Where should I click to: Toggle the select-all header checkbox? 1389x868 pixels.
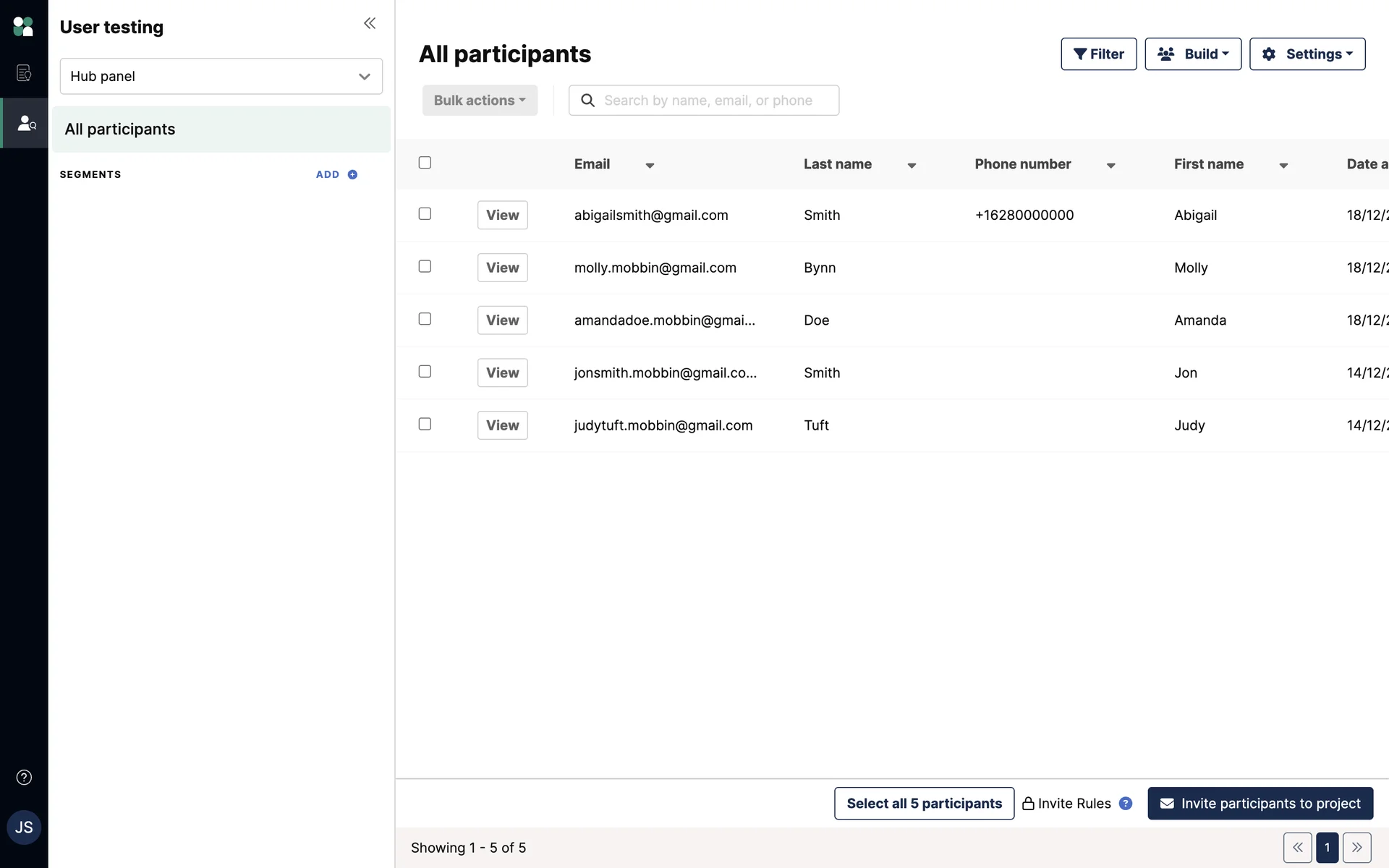point(425,163)
